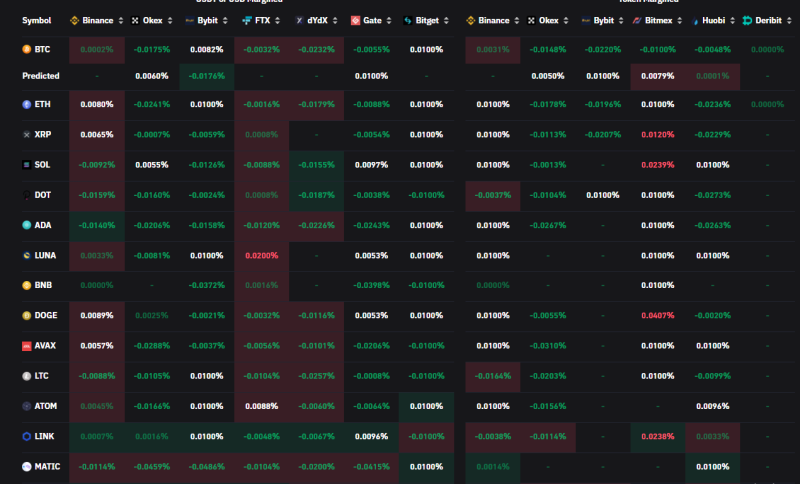The image size is (800, 484).
Task: Click 0.0088% ATOM FTX rate
Action: [262, 406]
